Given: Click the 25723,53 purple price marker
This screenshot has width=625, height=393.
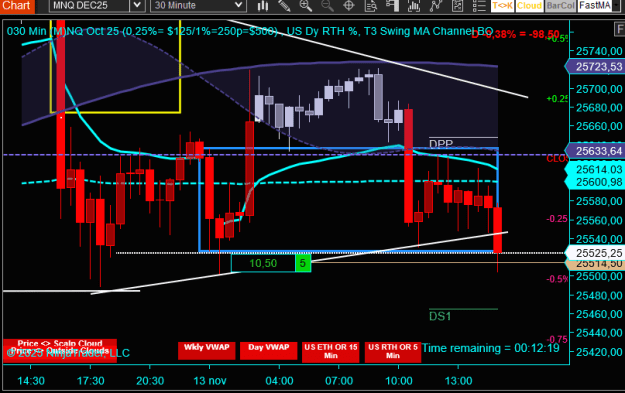Looking at the screenshot, I should coord(596,67).
